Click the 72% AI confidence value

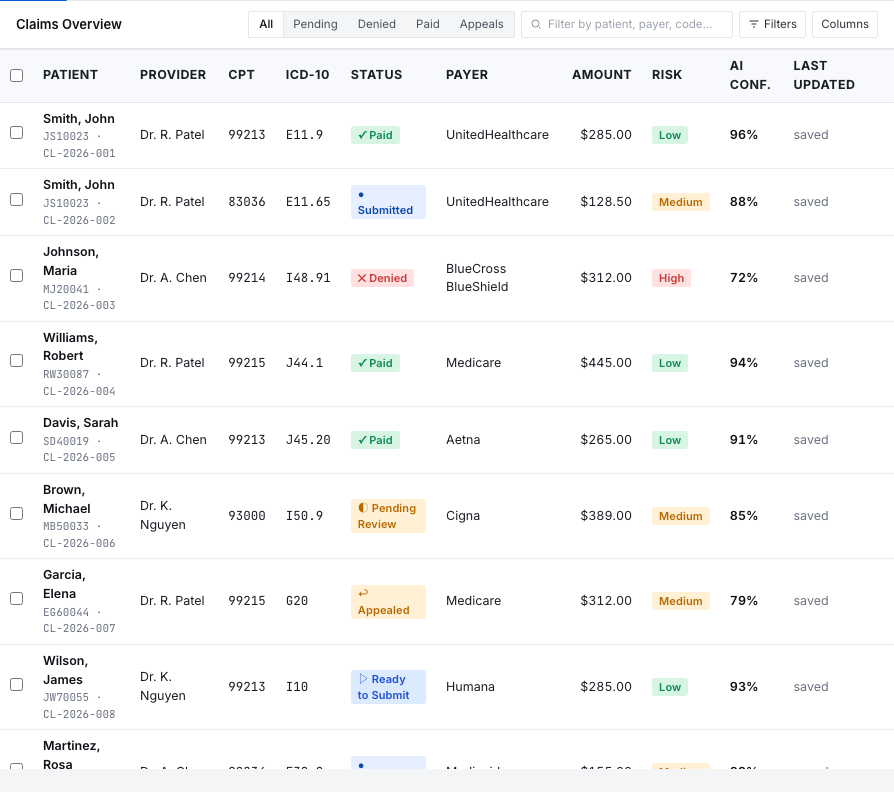click(x=743, y=278)
